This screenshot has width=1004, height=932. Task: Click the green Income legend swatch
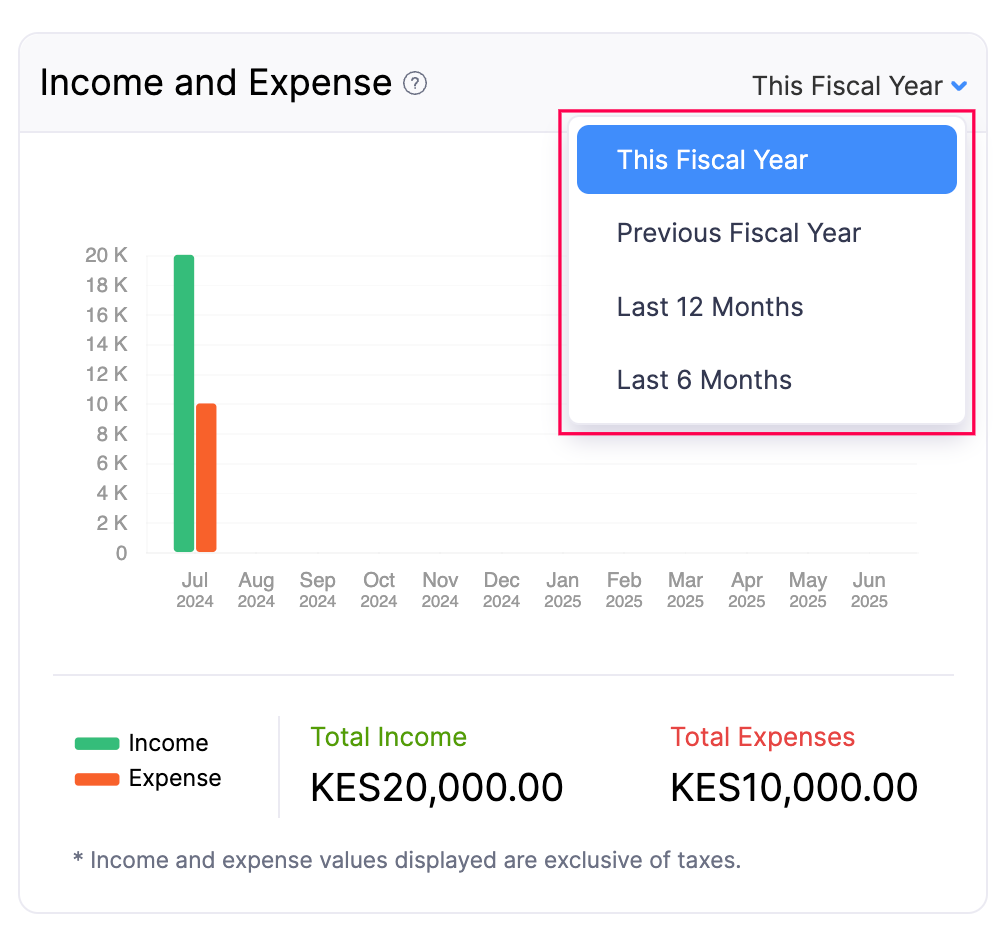pyautogui.click(x=97, y=743)
